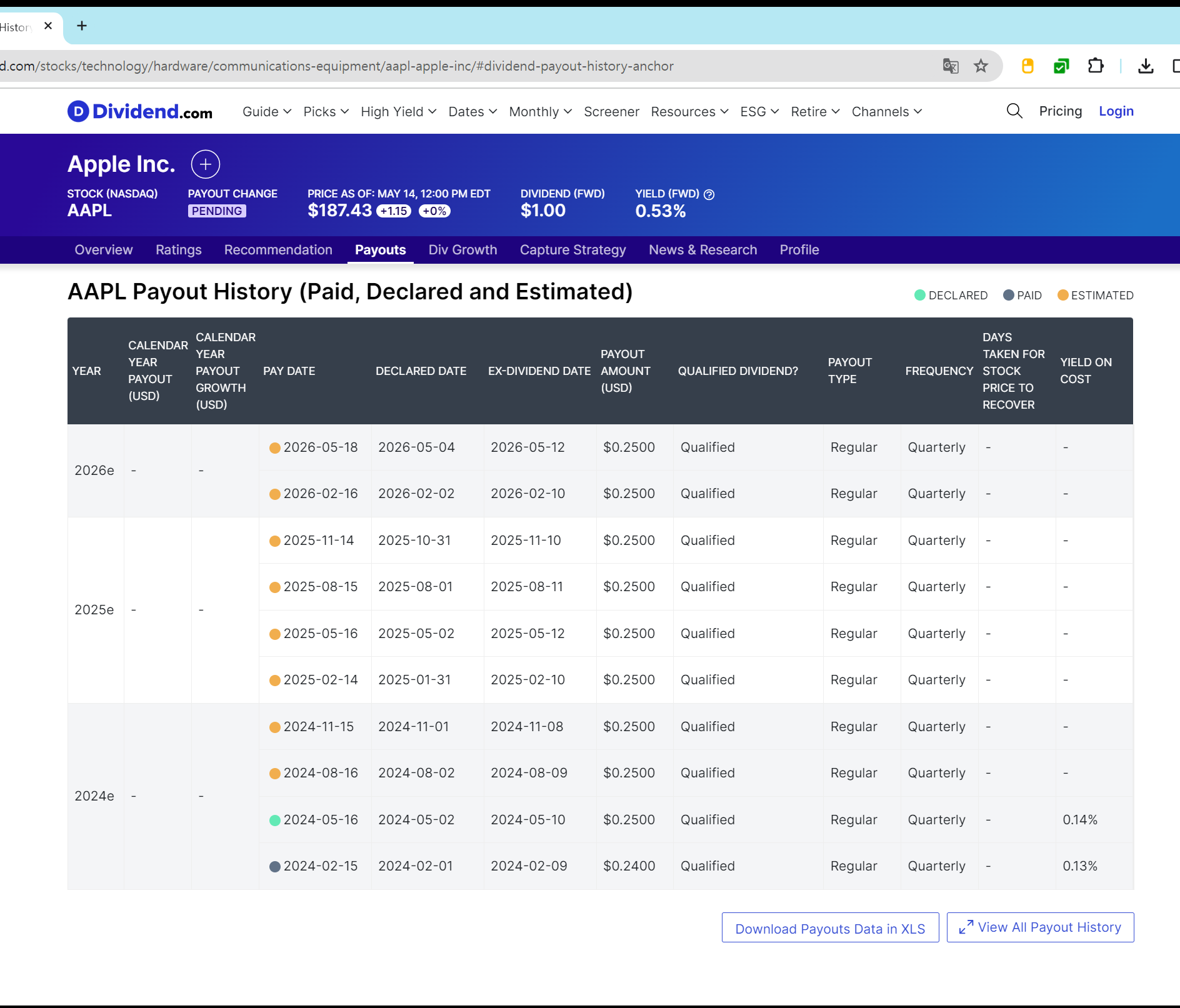Screen dimensions: 1180x1008
Task: Expand the Guide dropdown menu
Action: [x=267, y=111]
